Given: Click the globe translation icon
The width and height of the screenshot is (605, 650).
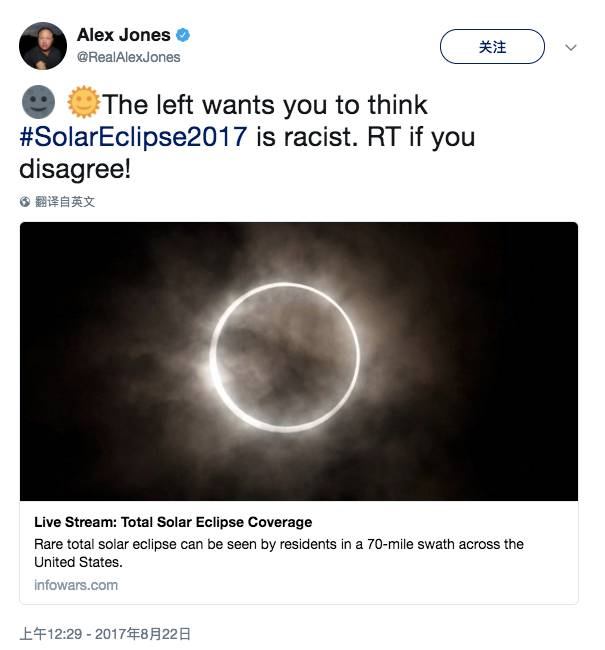Looking at the screenshot, I should [x=25, y=201].
